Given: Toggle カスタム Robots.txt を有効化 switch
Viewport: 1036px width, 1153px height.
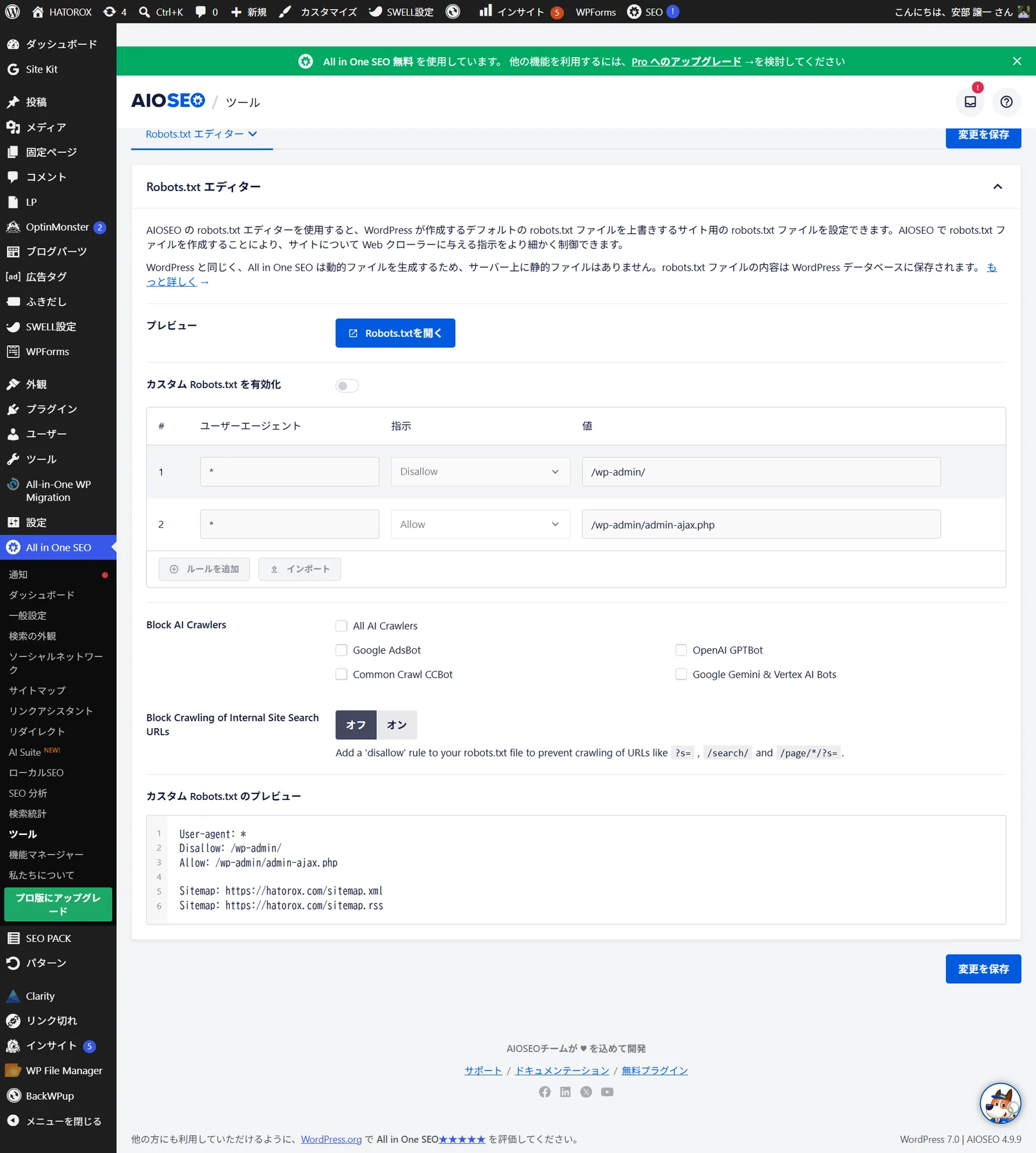Looking at the screenshot, I should pos(347,385).
